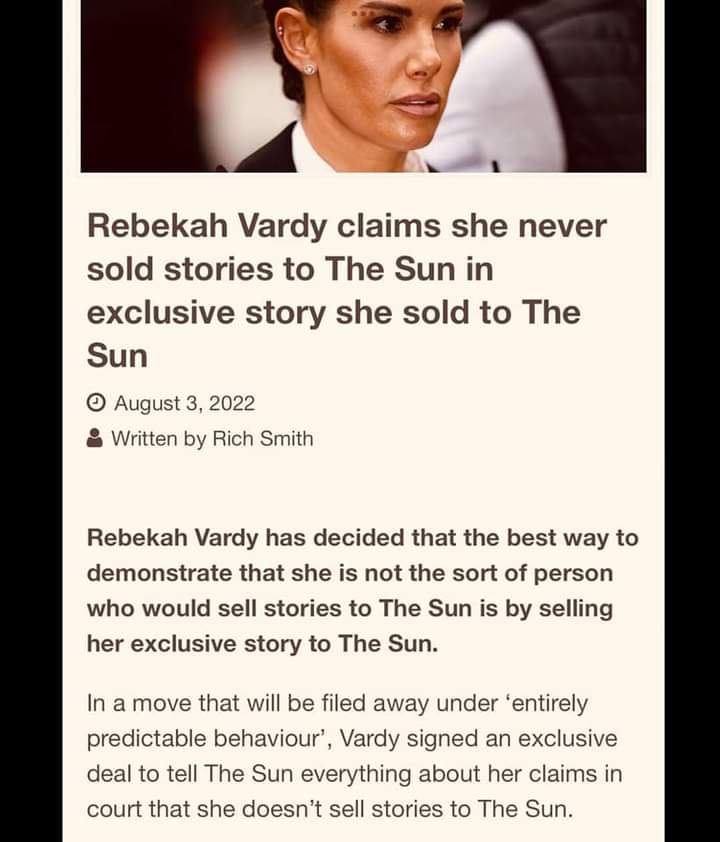Click the 'Written by' label text
This screenshot has width=720, height=842.
pyautogui.click(x=158, y=438)
